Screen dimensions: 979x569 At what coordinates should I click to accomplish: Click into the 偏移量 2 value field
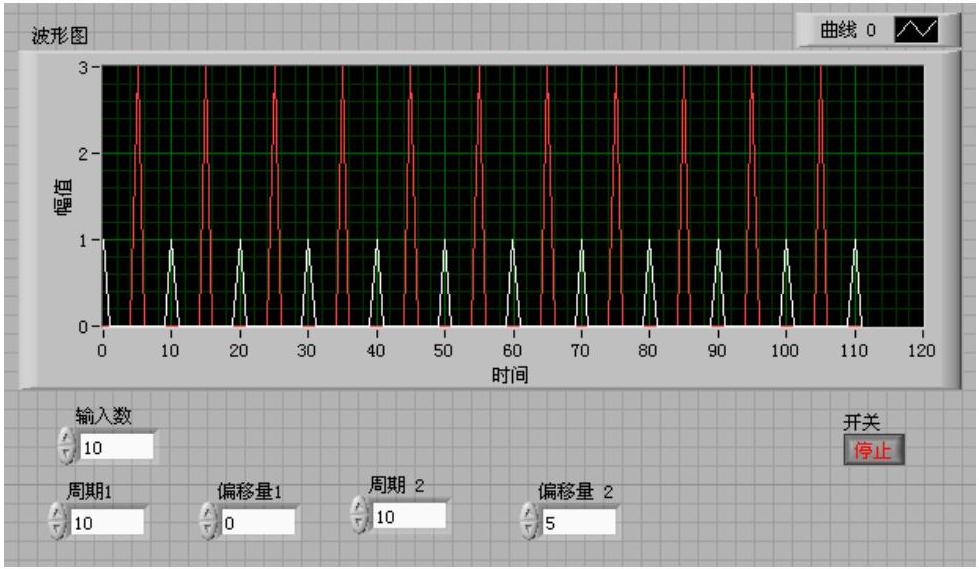tap(579, 522)
